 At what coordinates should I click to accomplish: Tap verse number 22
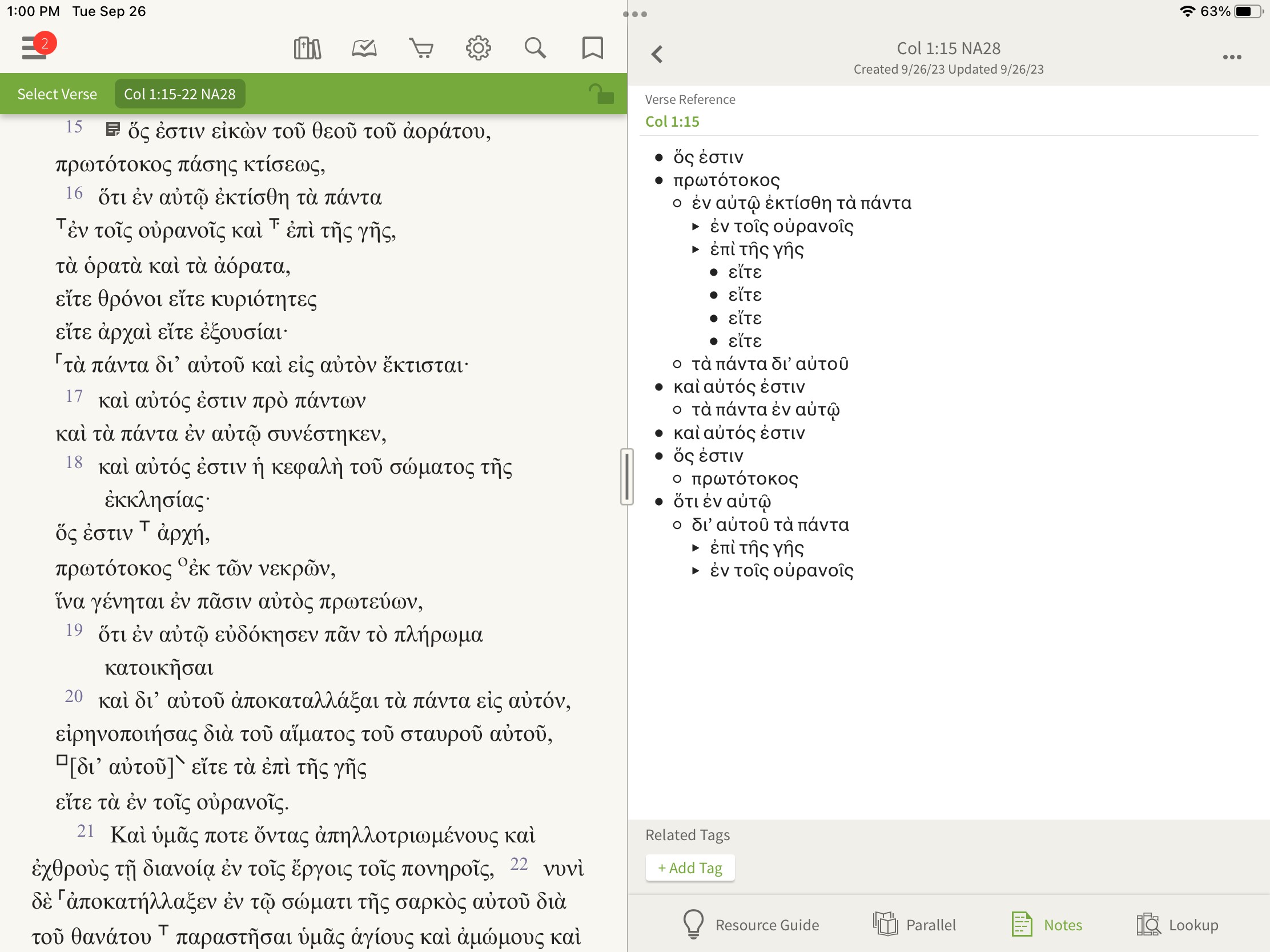tap(519, 864)
